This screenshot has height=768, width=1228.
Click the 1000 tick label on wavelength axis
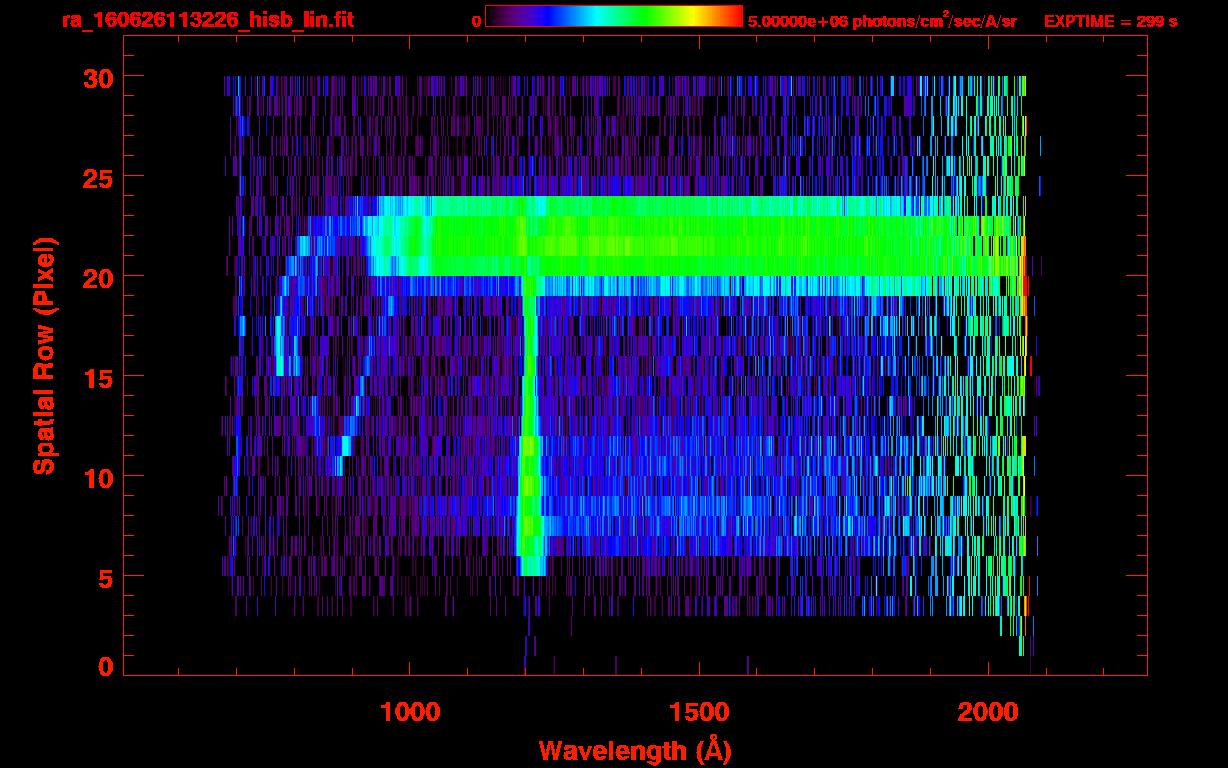pos(410,712)
